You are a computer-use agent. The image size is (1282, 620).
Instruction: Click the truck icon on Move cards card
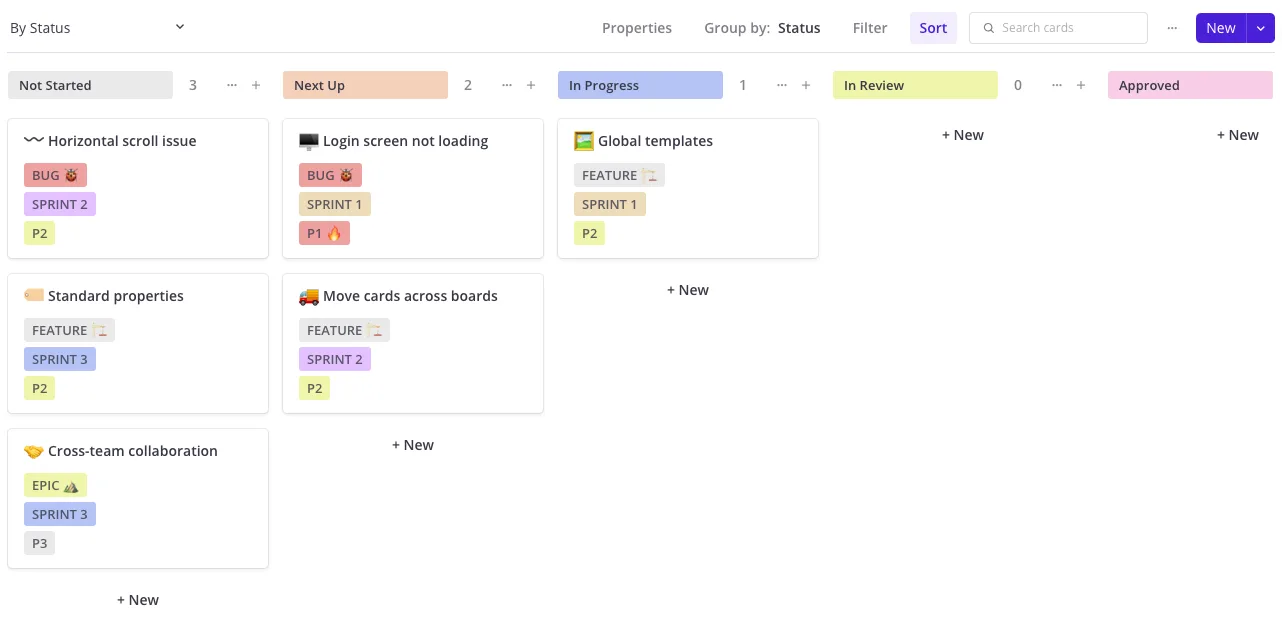[309, 296]
